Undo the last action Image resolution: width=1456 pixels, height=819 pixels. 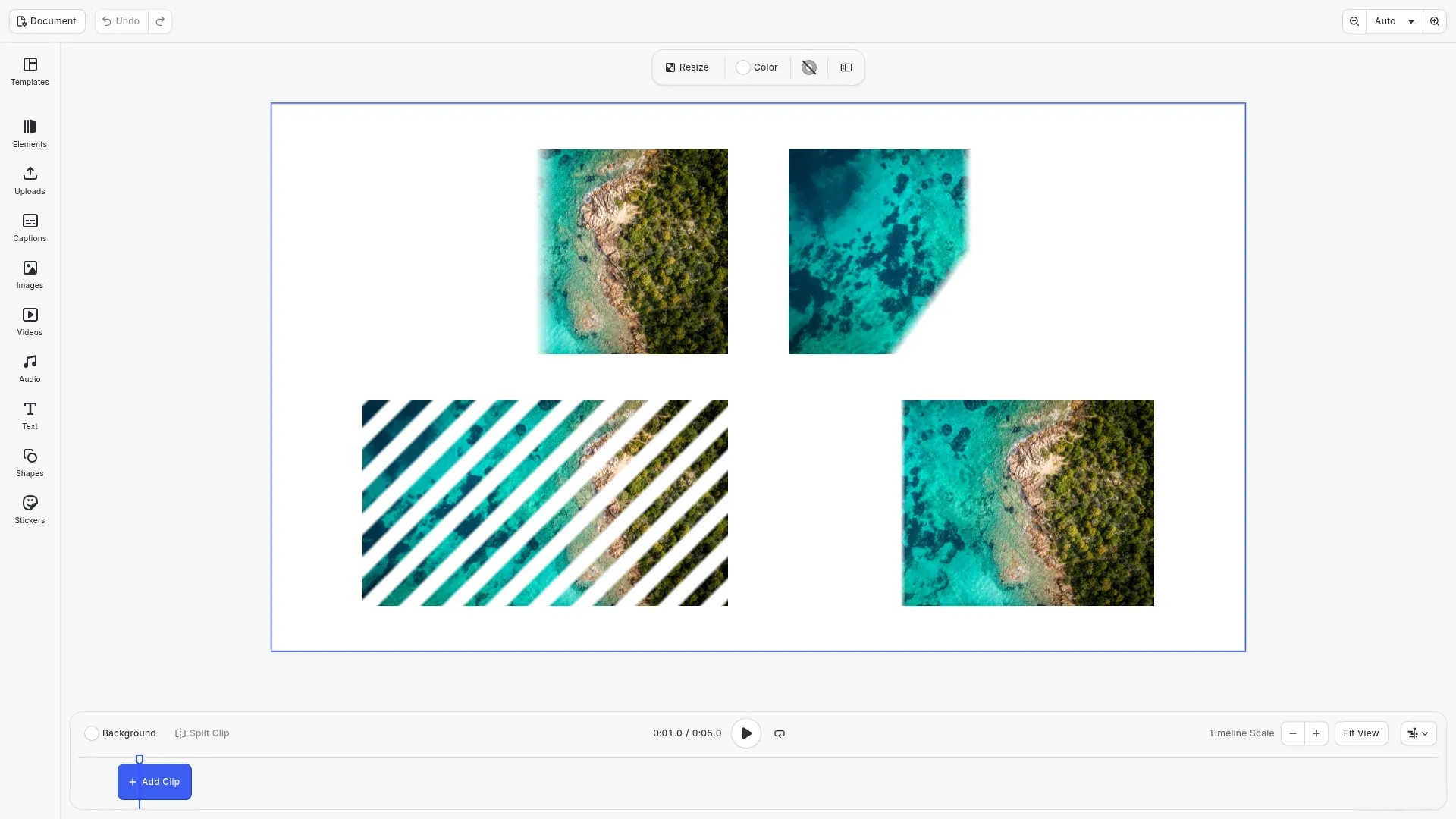pyautogui.click(x=121, y=21)
